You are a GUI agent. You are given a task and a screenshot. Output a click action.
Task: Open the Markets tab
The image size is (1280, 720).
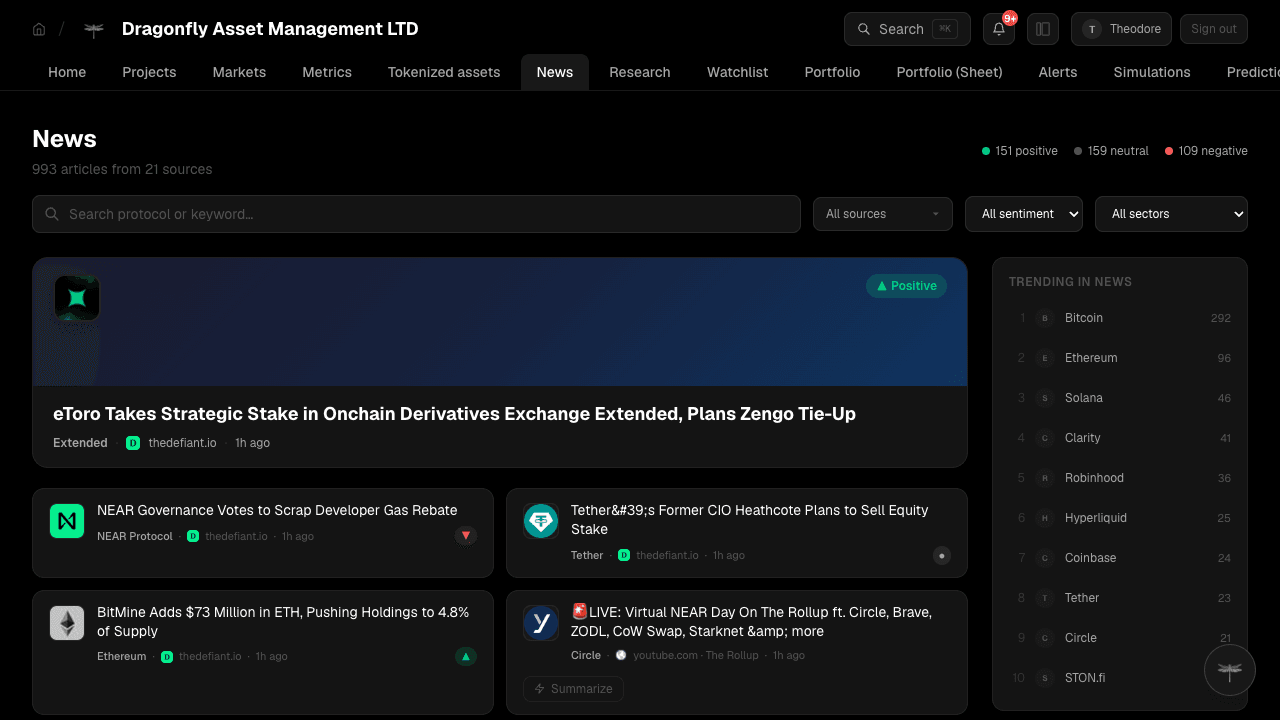point(239,72)
